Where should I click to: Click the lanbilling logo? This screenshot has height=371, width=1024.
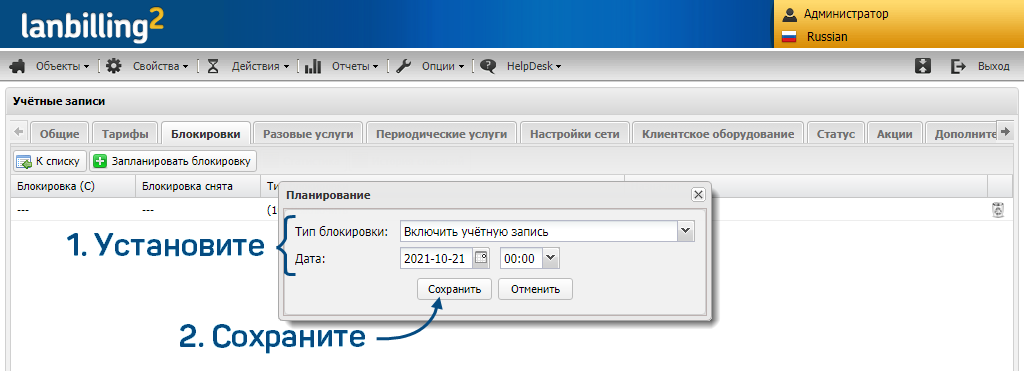coord(92,25)
